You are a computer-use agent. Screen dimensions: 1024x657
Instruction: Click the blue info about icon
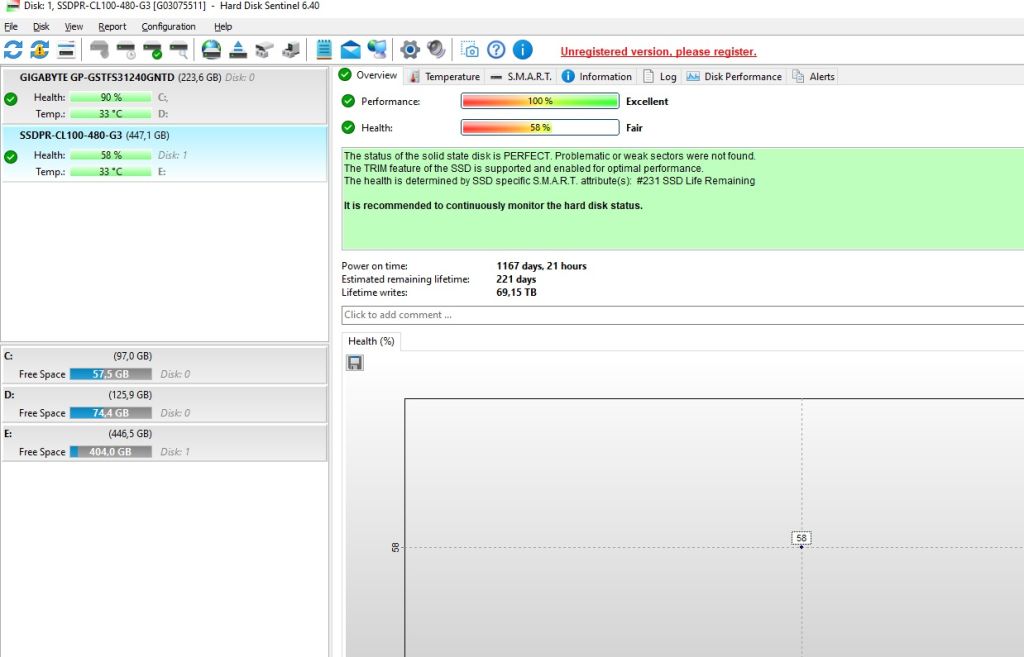tap(522, 50)
